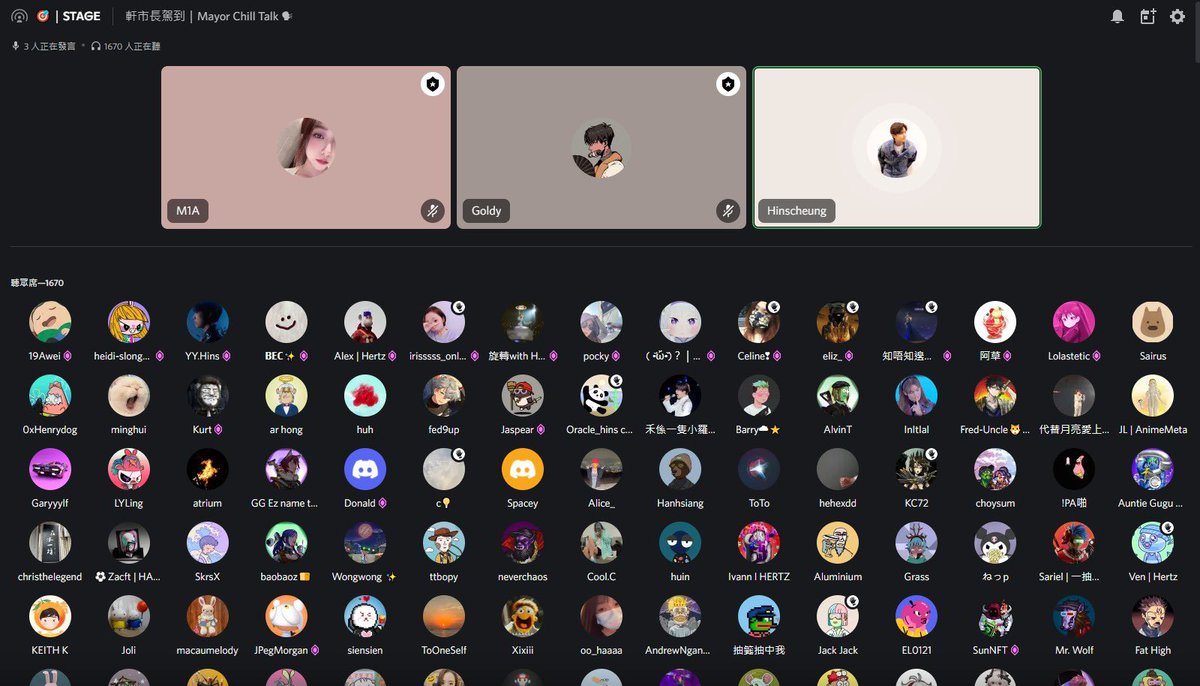Select the Hinscheung speaker tile
The height and width of the screenshot is (686, 1200).
pyautogui.click(x=896, y=147)
